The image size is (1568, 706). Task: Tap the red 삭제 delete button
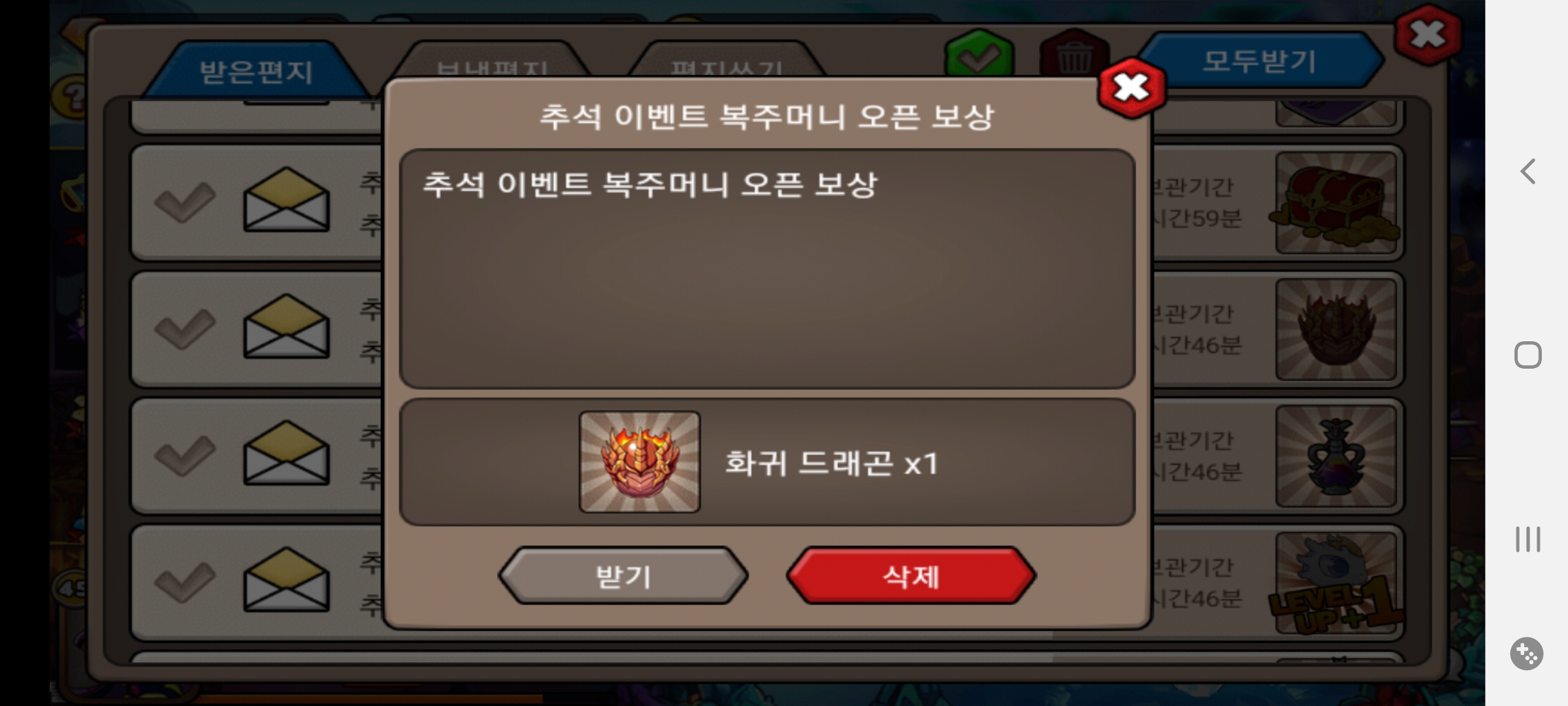pyautogui.click(x=911, y=576)
